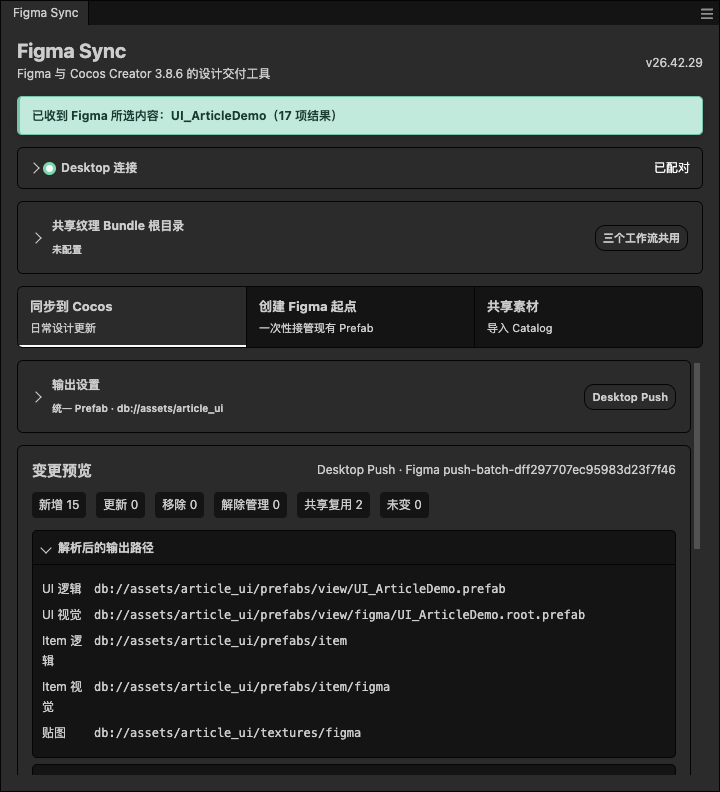Expand the Desktop 连接 section chevron
The height and width of the screenshot is (792, 720).
[x=36, y=168]
